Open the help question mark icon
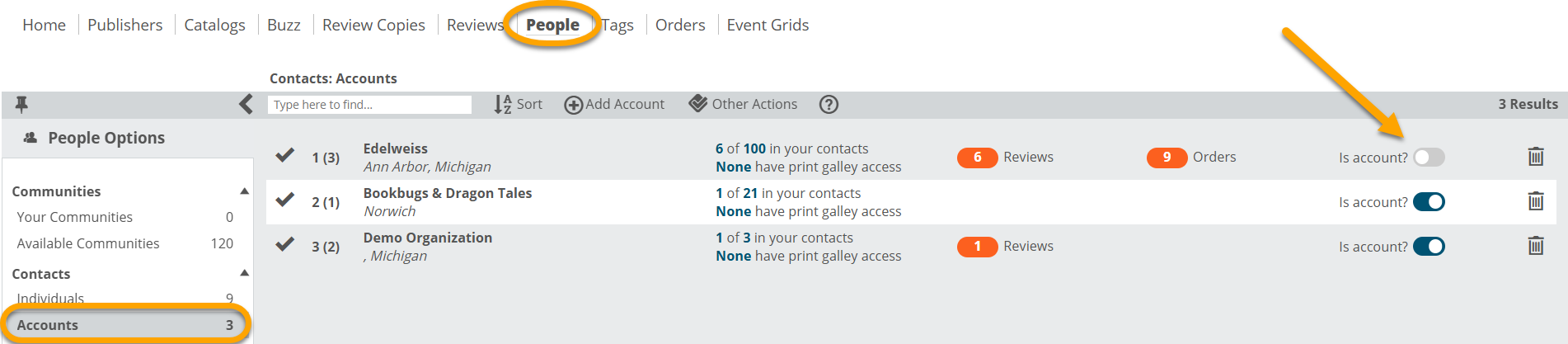1568x344 pixels. click(829, 104)
